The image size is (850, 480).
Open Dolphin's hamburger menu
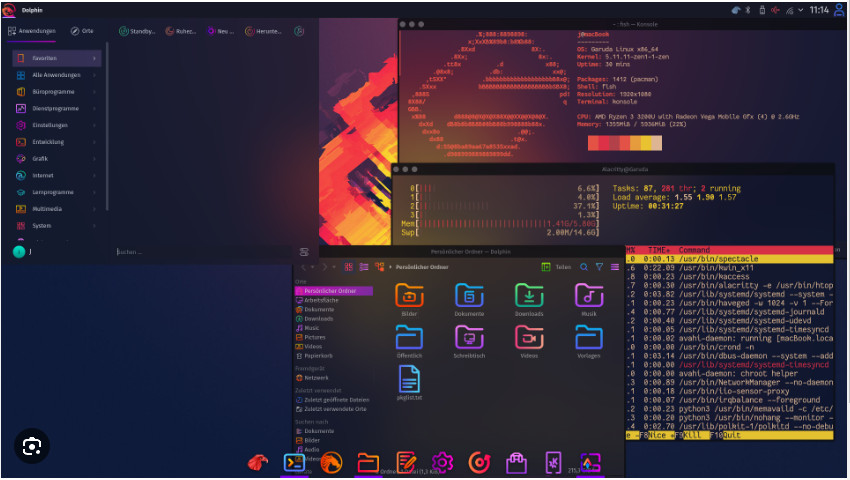click(x=615, y=267)
